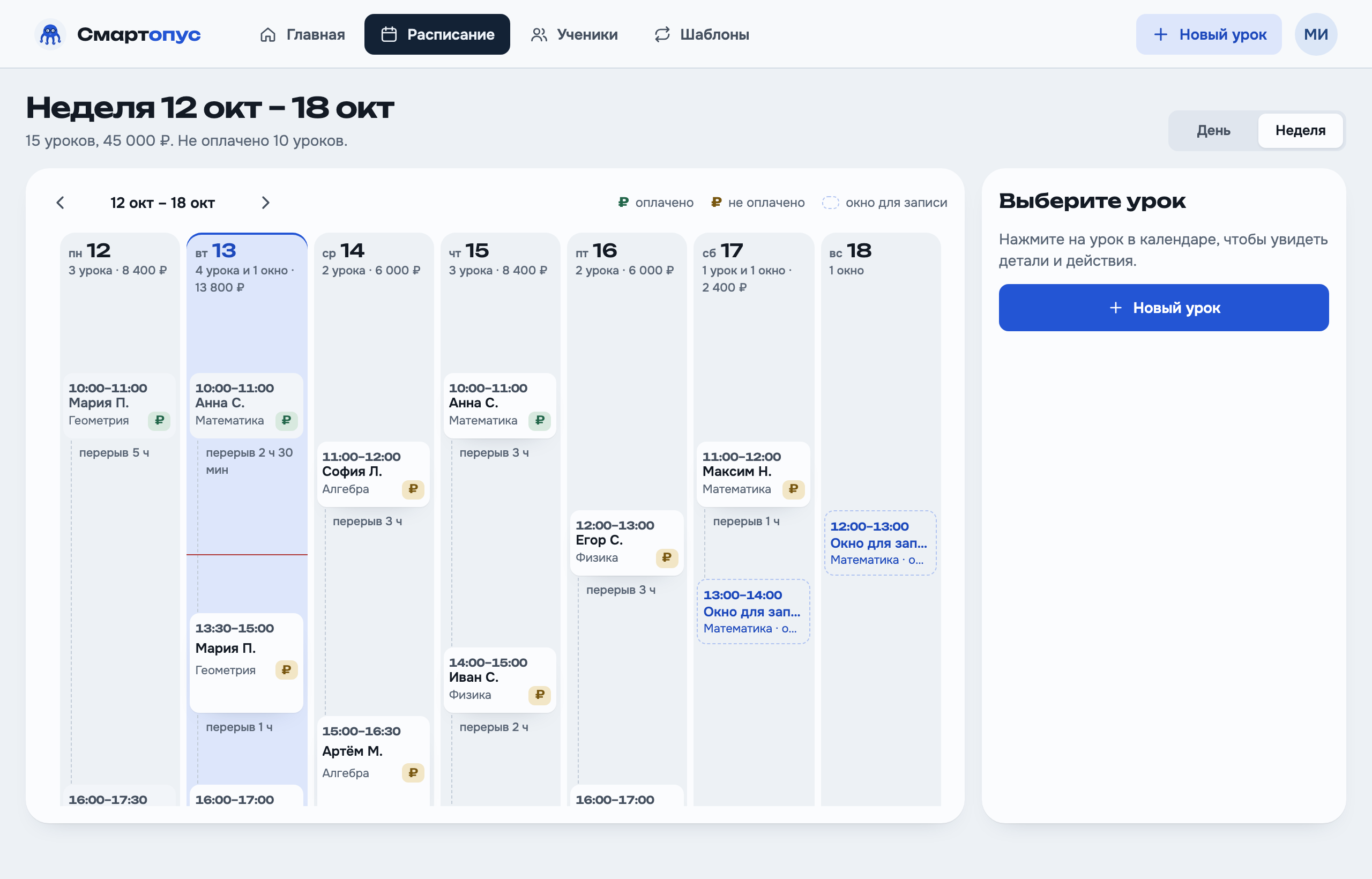Click paid ruble badge on Анна С. Thursday lesson
1372x879 pixels.
click(x=540, y=421)
